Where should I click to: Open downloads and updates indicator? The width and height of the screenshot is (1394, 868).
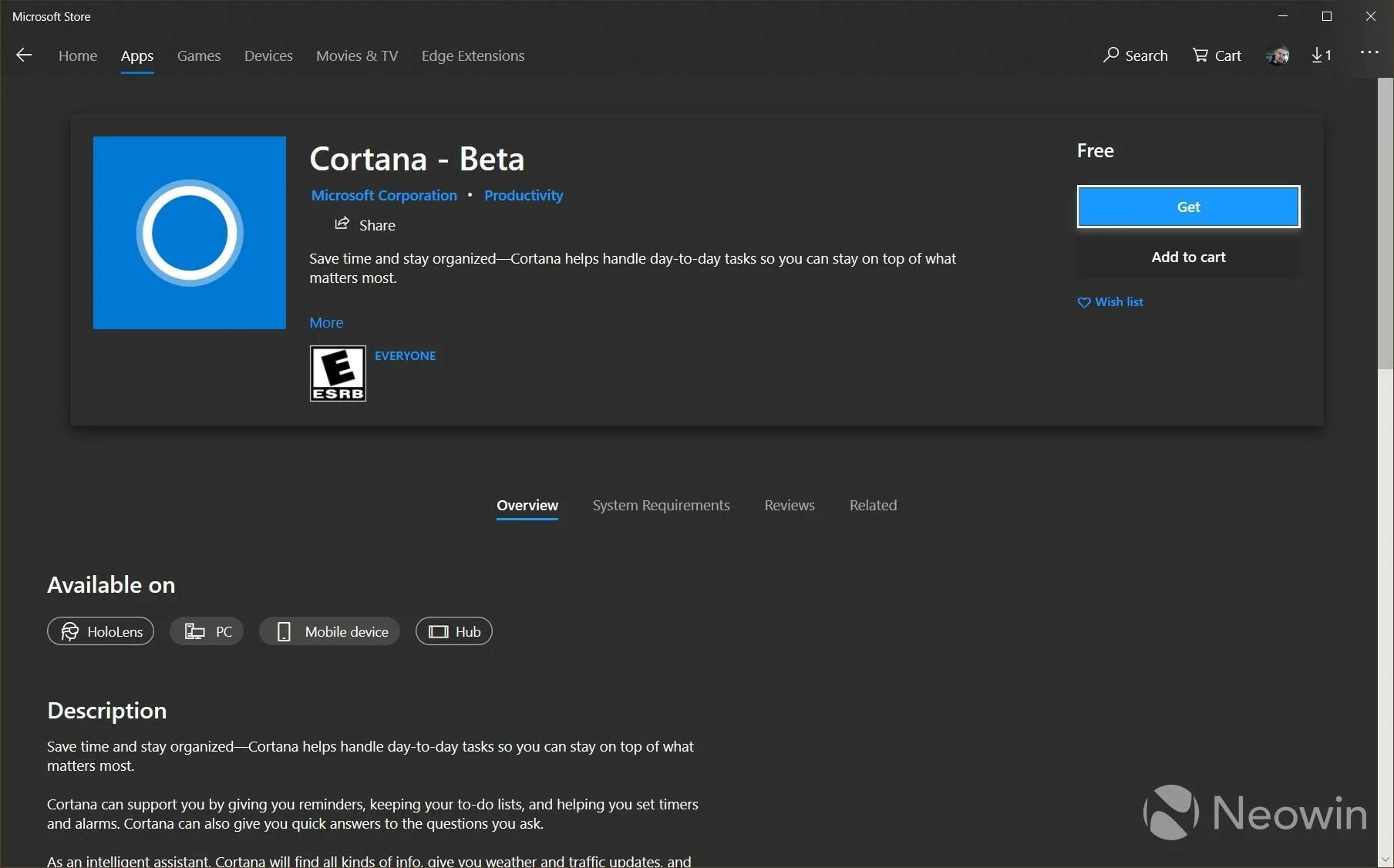coord(1322,56)
